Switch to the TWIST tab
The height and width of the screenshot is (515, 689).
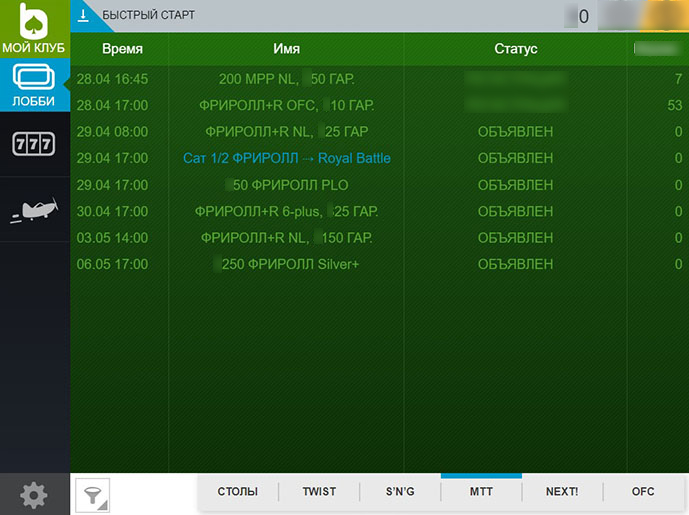point(319,492)
